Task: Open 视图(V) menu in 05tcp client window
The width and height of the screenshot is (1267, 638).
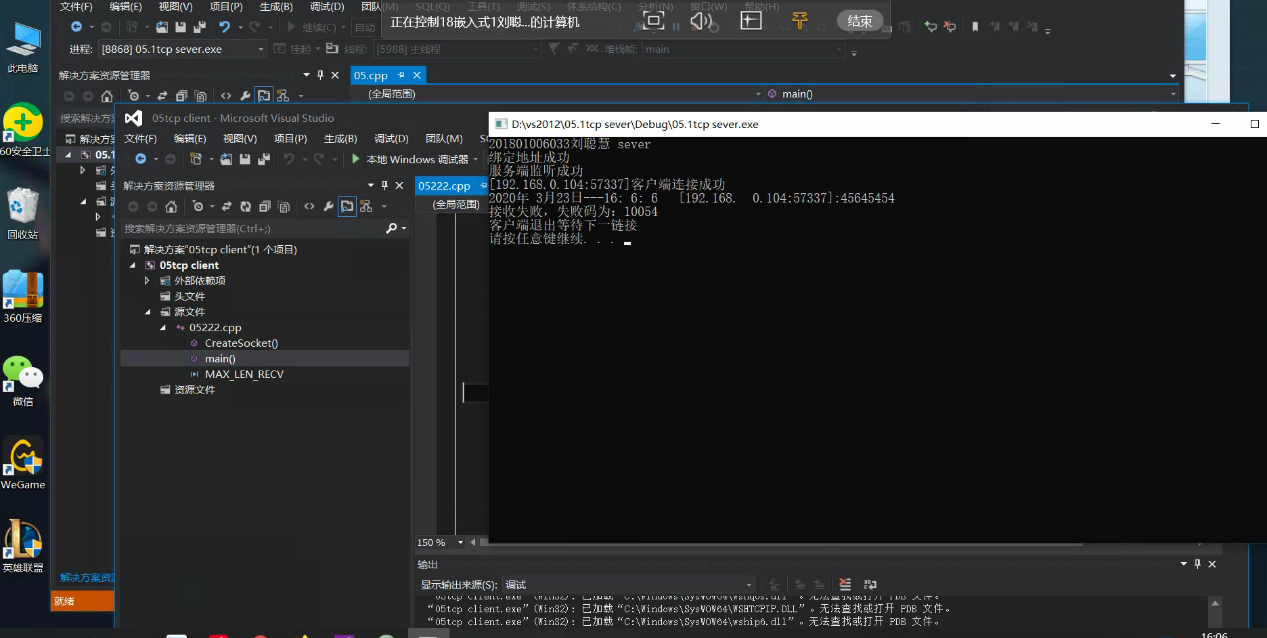Action: click(x=240, y=138)
